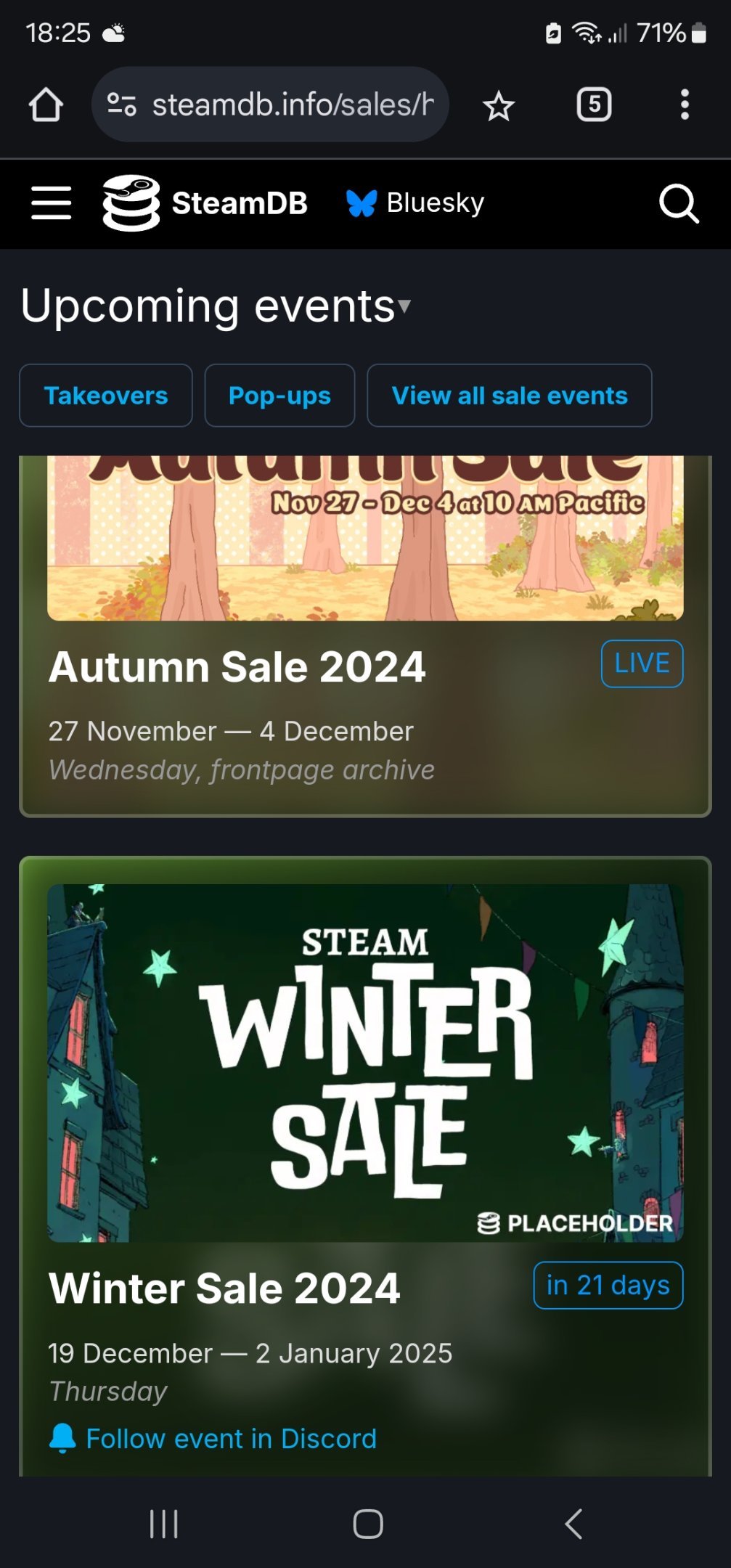Expand the Upcoming events dropdown arrow
This screenshot has width=731, height=1568.
404,305
